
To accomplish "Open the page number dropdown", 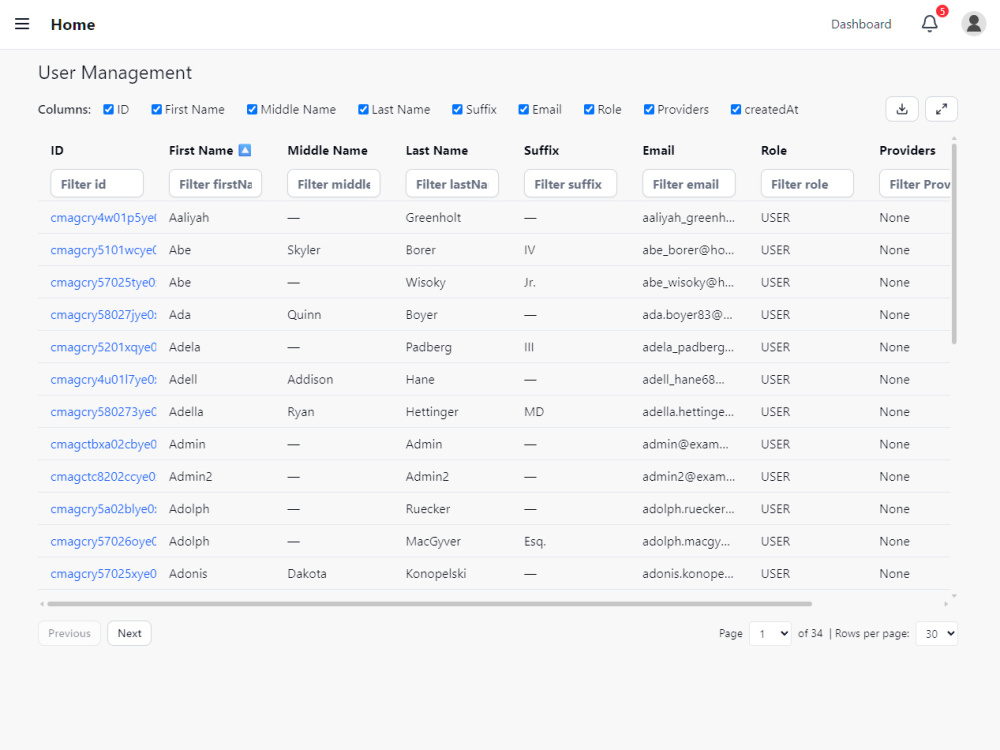I will pos(770,633).
